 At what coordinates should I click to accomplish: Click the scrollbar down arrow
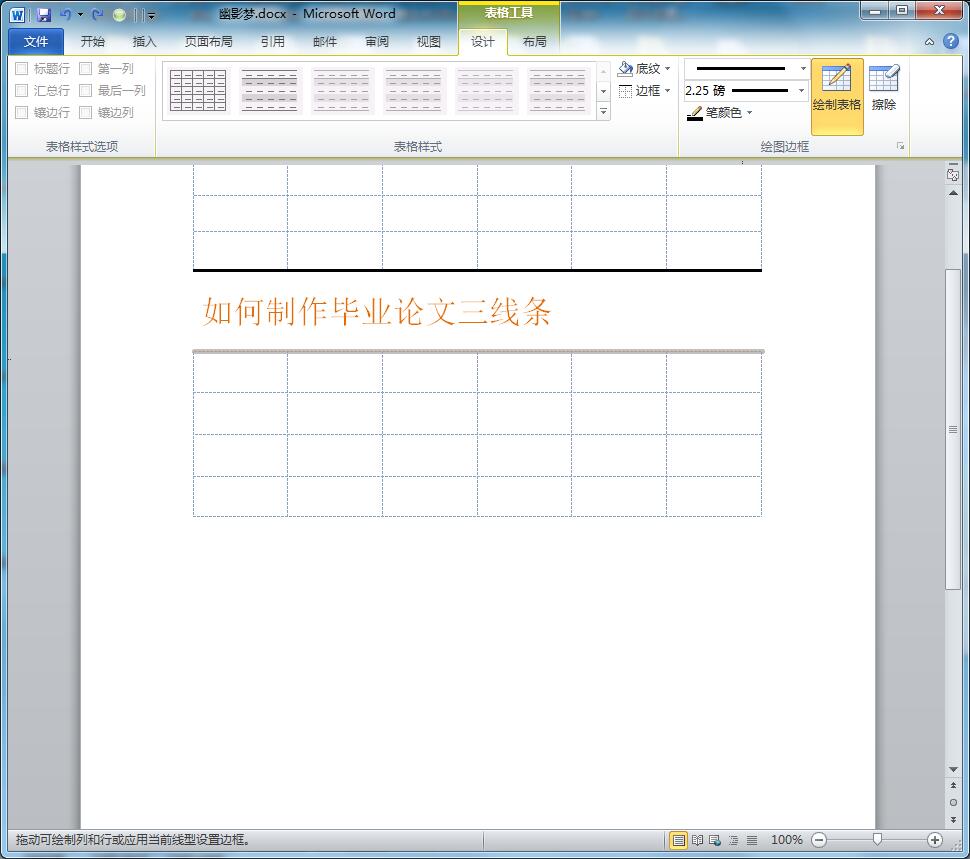(x=953, y=769)
